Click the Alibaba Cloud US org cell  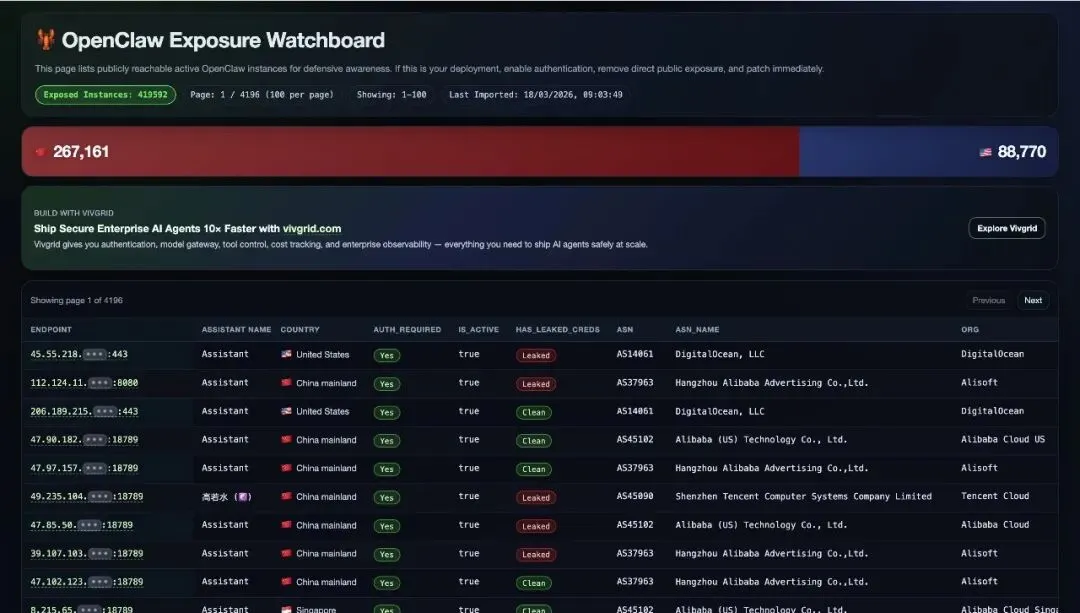point(1003,439)
